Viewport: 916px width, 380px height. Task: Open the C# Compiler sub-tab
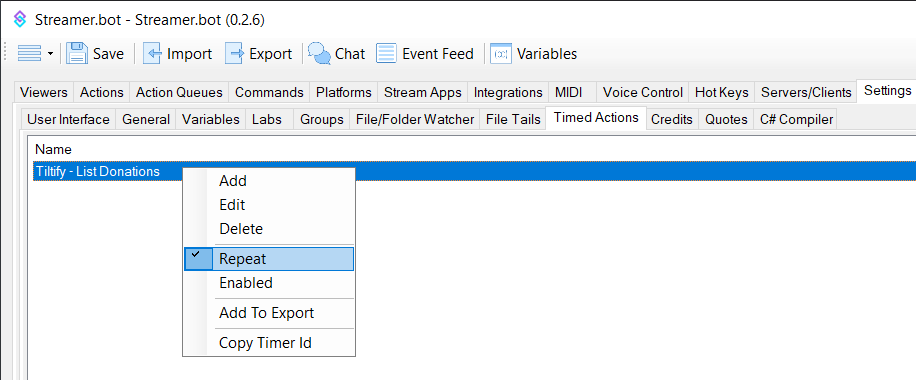point(796,119)
